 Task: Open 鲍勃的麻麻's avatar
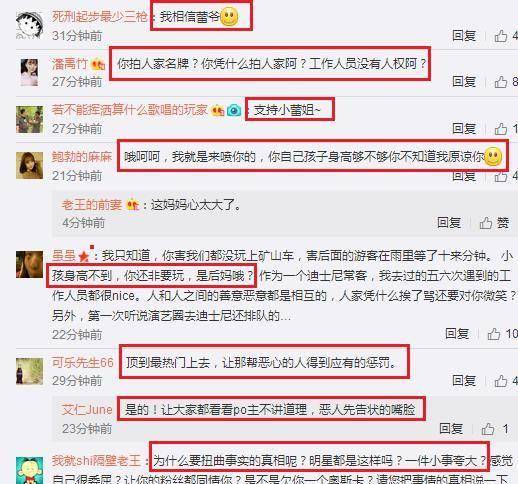click(x=30, y=165)
